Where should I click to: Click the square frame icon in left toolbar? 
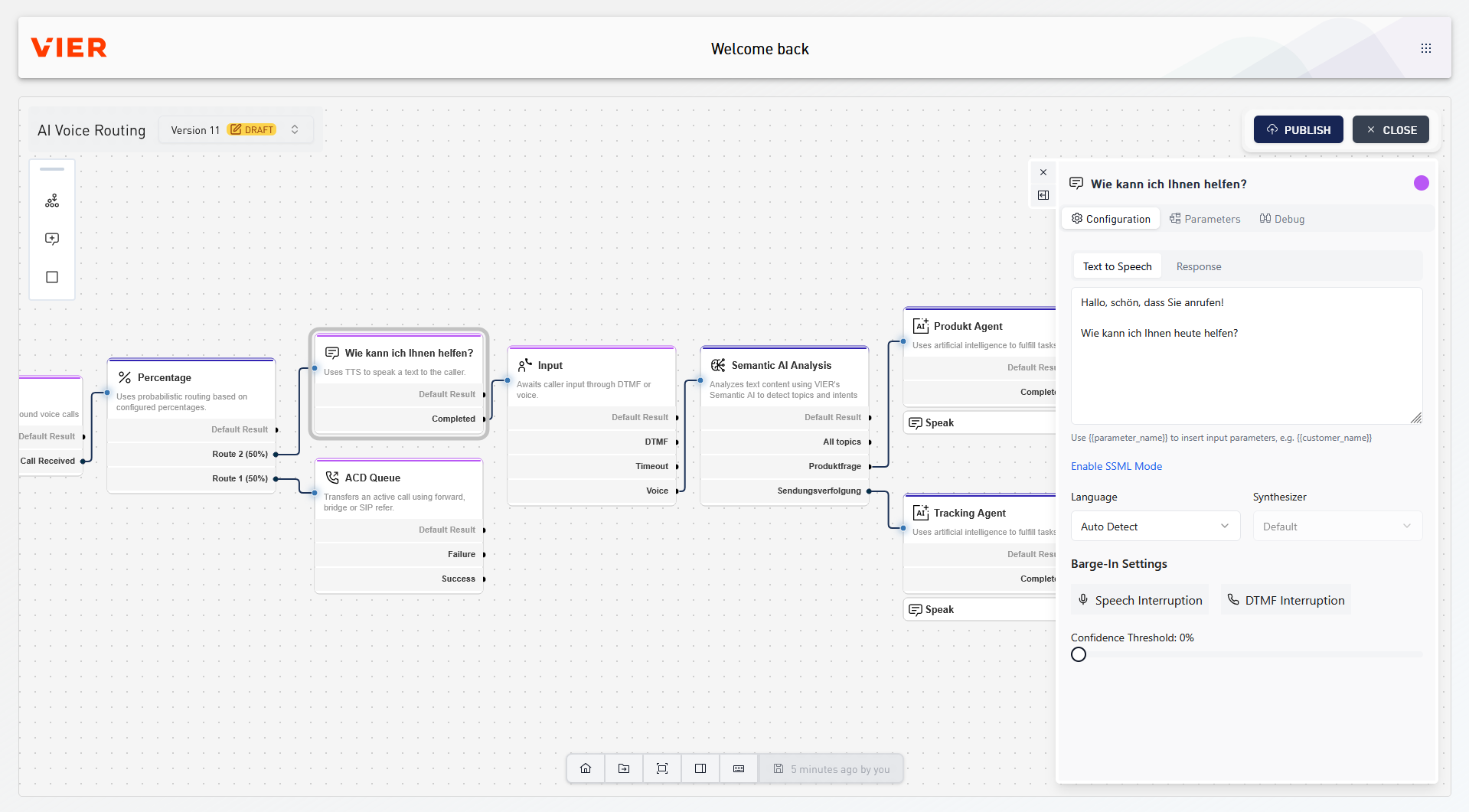(x=52, y=277)
